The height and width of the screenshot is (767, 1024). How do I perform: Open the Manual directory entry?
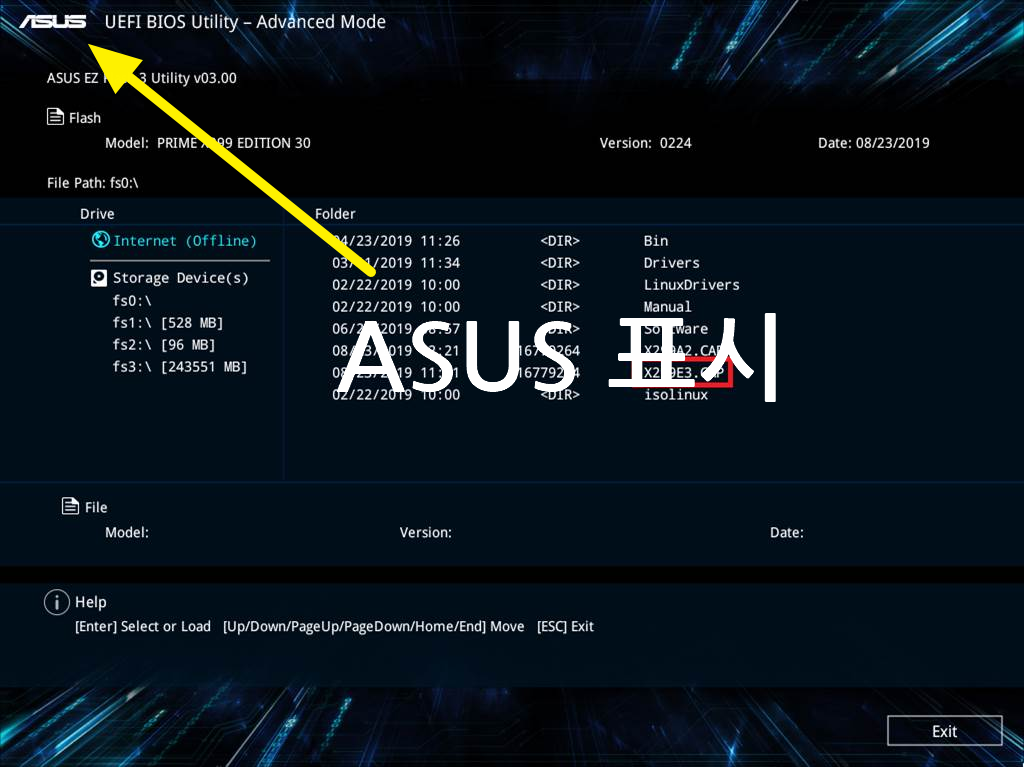click(667, 306)
